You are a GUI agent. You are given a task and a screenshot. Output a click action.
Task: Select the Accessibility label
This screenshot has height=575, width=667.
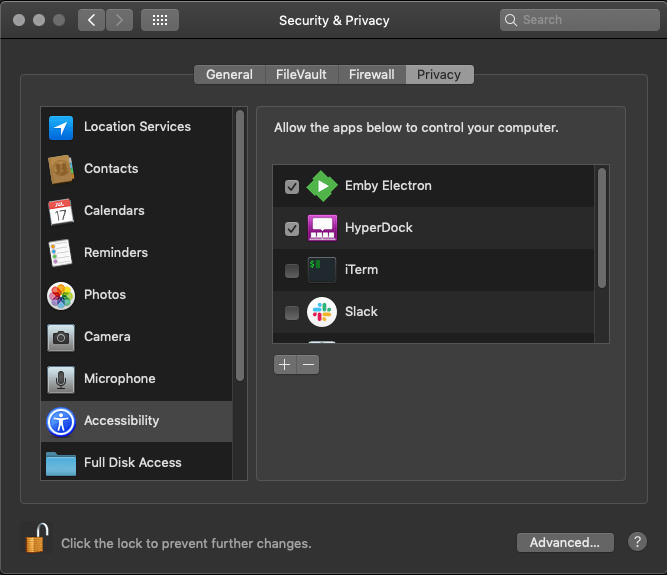click(x=122, y=421)
